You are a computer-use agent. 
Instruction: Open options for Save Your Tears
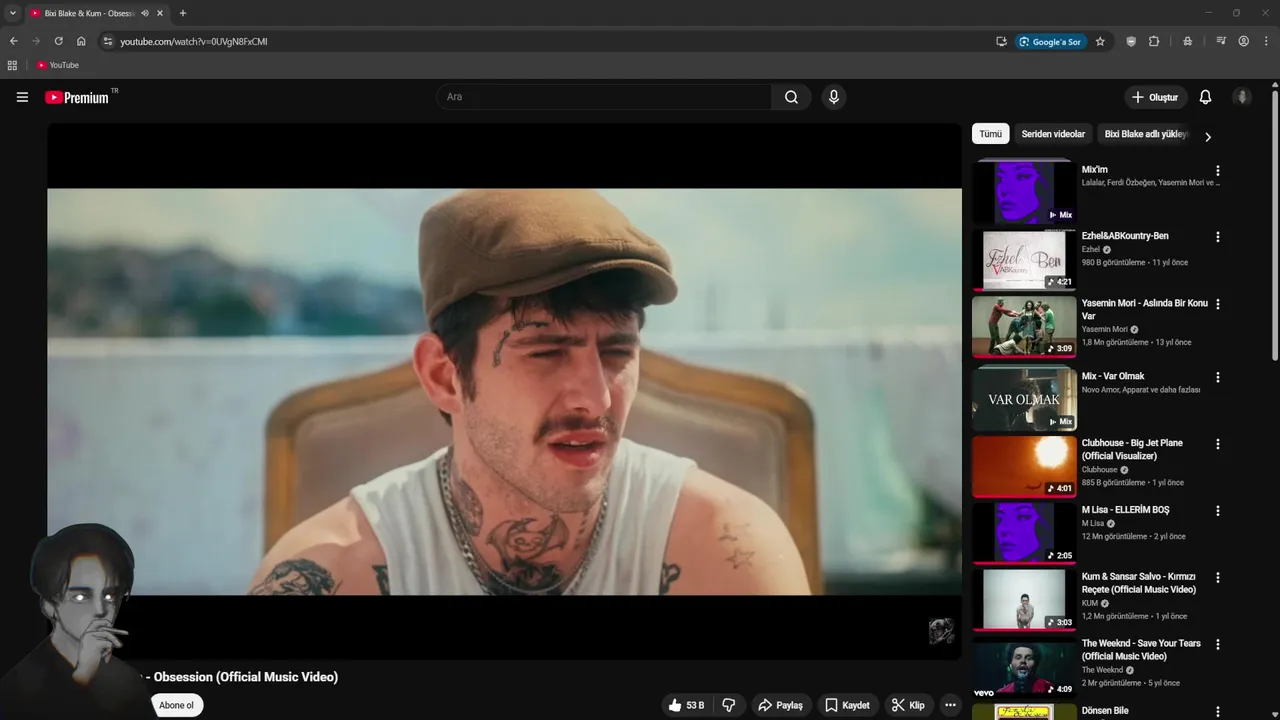point(1217,644)
